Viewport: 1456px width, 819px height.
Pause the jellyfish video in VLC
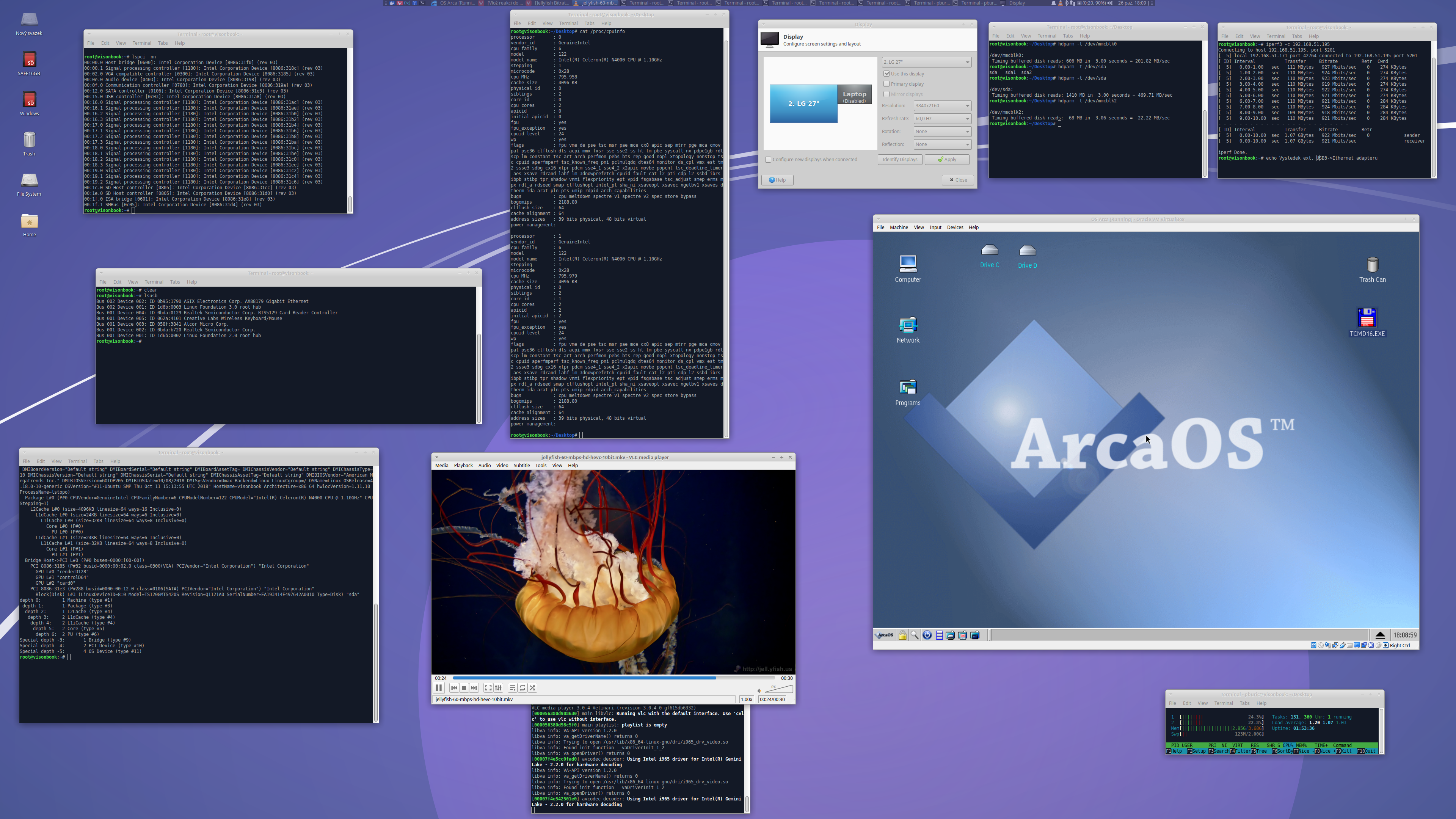(x=439, y=688)
